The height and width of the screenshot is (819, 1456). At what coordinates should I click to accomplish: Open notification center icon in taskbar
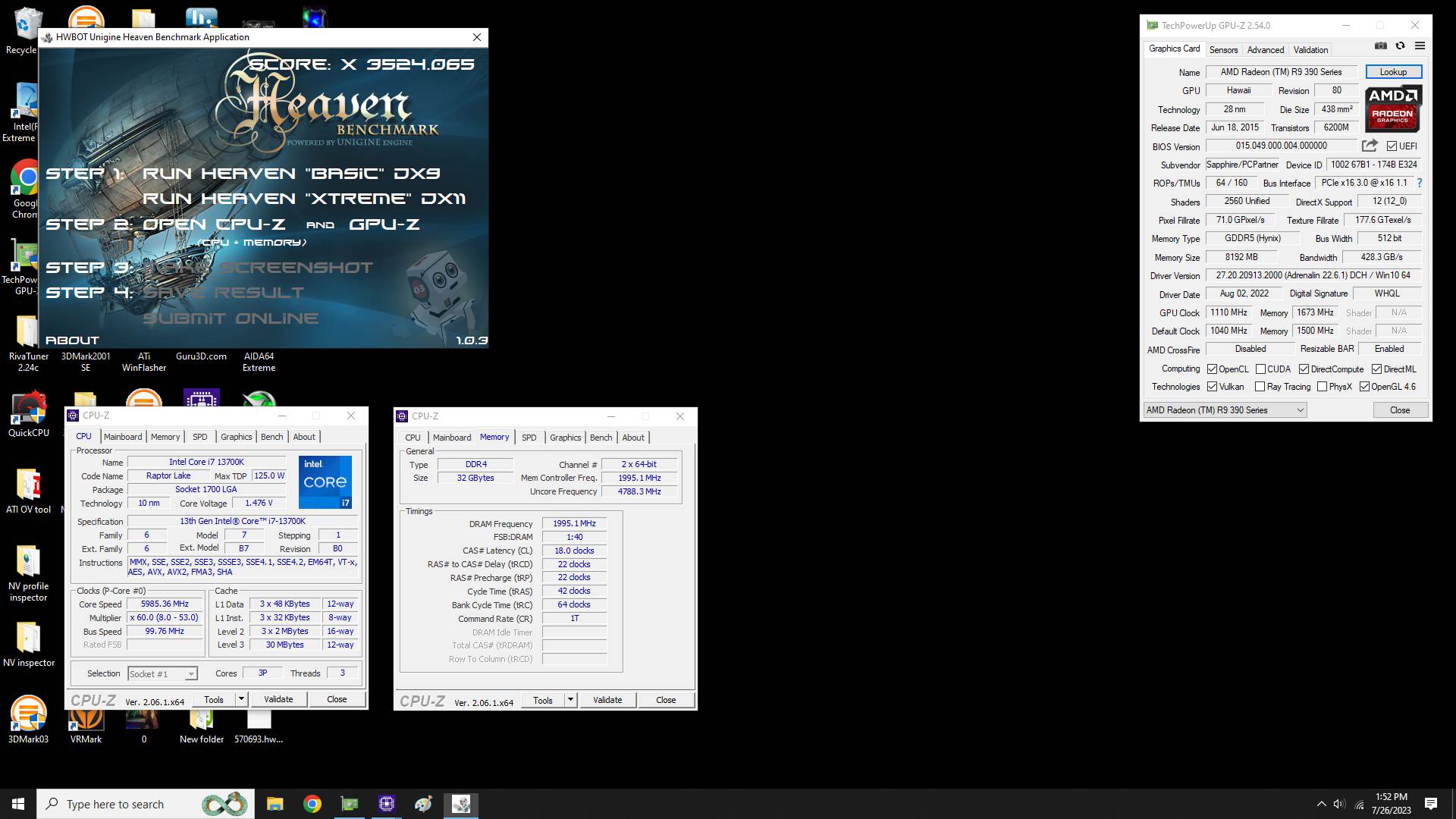[1431, 804]
